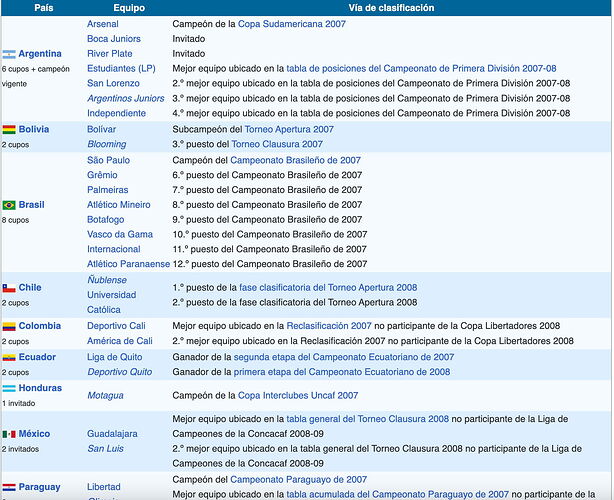614x500 pixels.
Task: Open the Colombia country link
Action: pos(40,326)
